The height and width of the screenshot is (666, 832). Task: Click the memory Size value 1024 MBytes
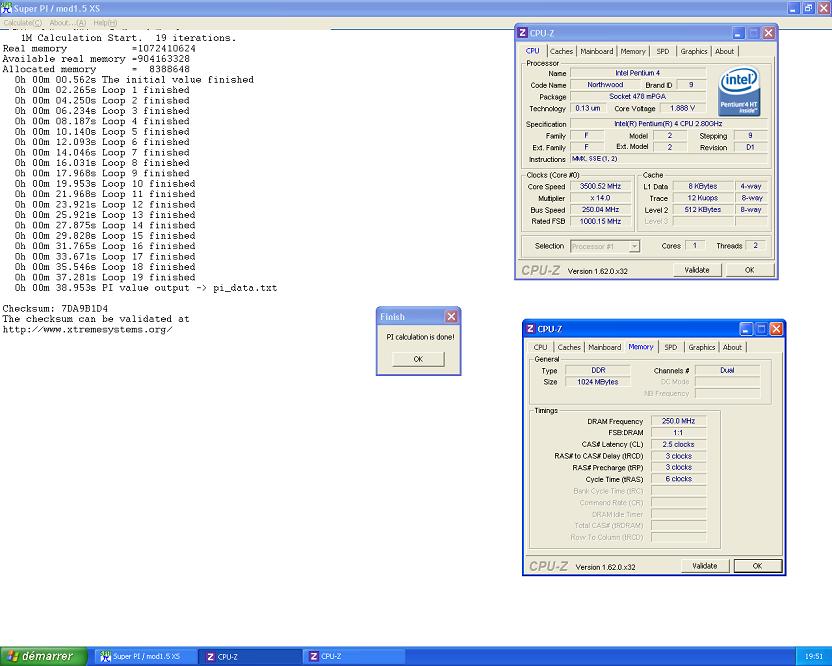coord(598,382)
